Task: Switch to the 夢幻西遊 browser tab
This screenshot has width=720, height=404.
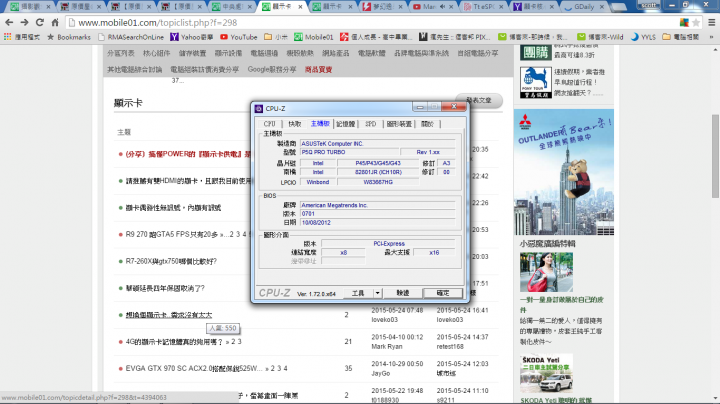Action: click(382, 7)
